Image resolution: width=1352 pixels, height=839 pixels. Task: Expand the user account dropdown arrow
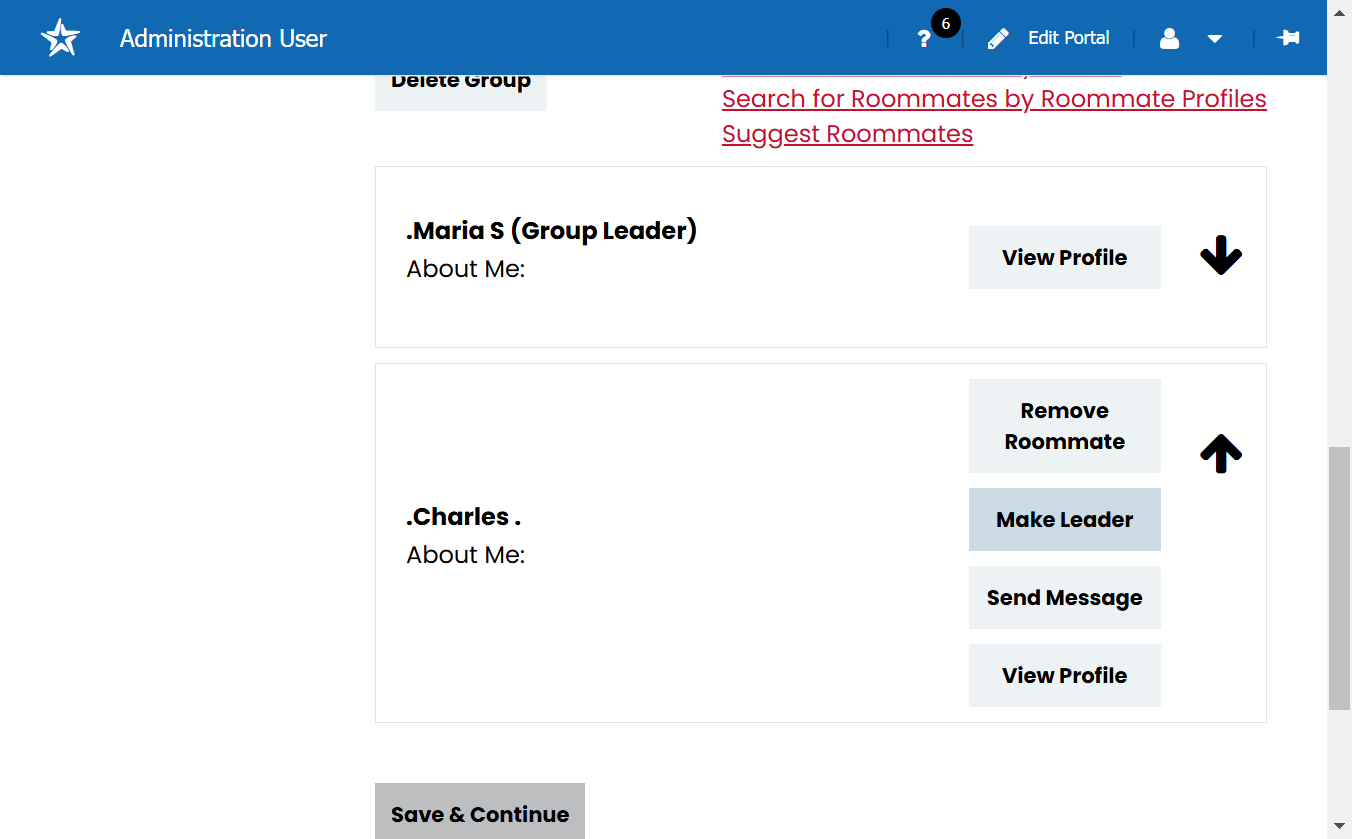click(1215, 39)
